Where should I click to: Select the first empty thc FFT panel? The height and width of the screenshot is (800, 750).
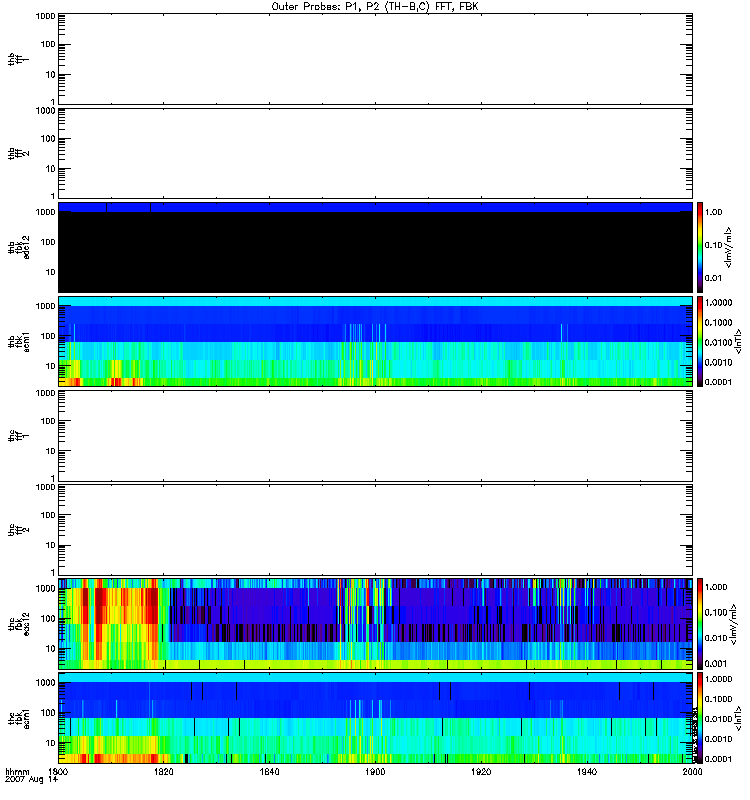374,435
